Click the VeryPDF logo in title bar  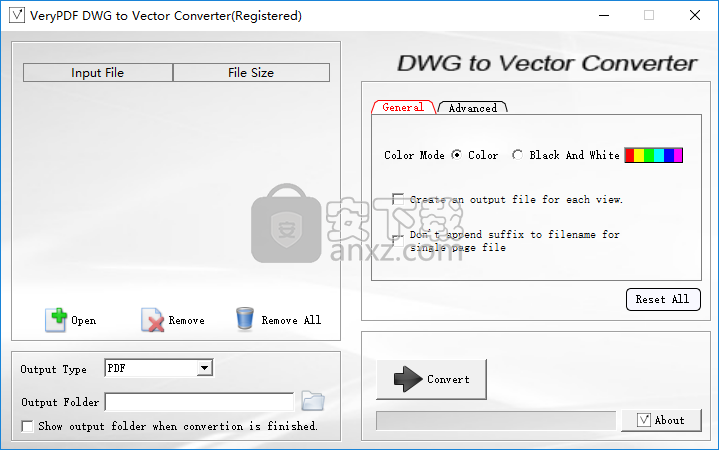[x=17, y=15]
